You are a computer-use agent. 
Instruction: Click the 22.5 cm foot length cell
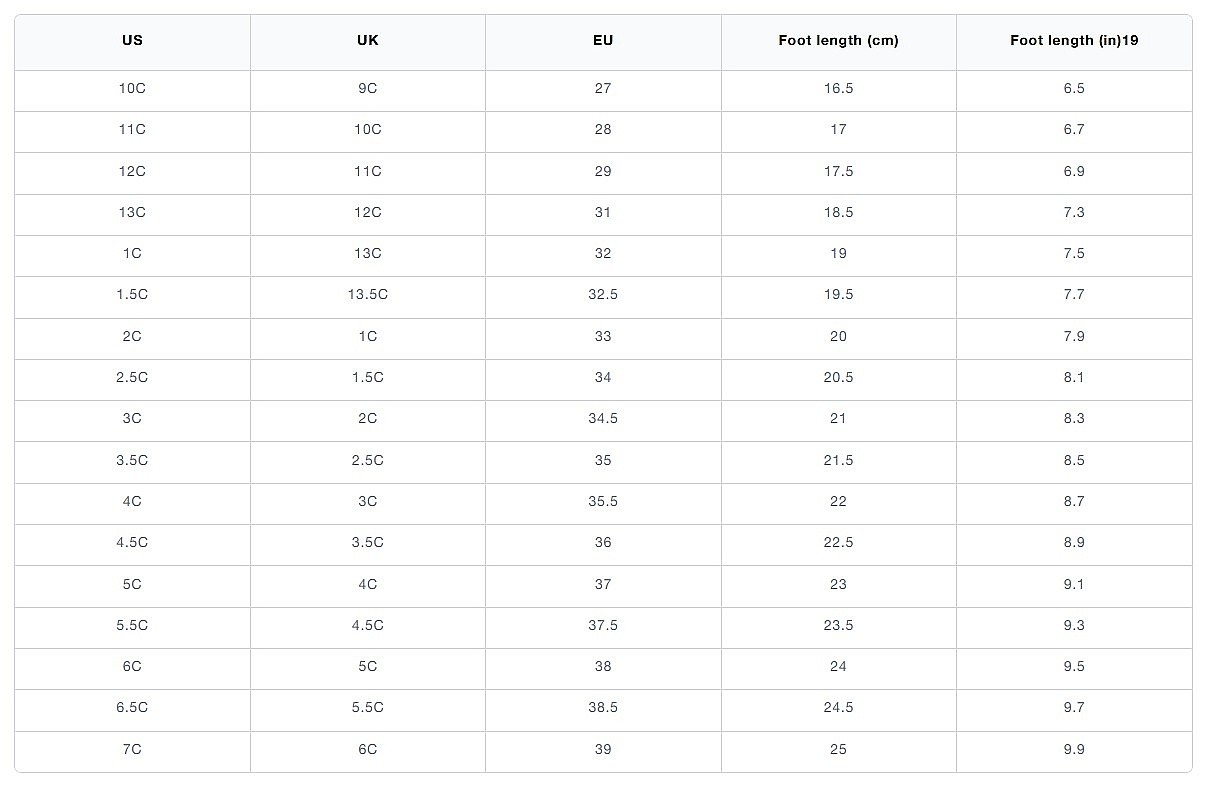[x=838, y=542]
